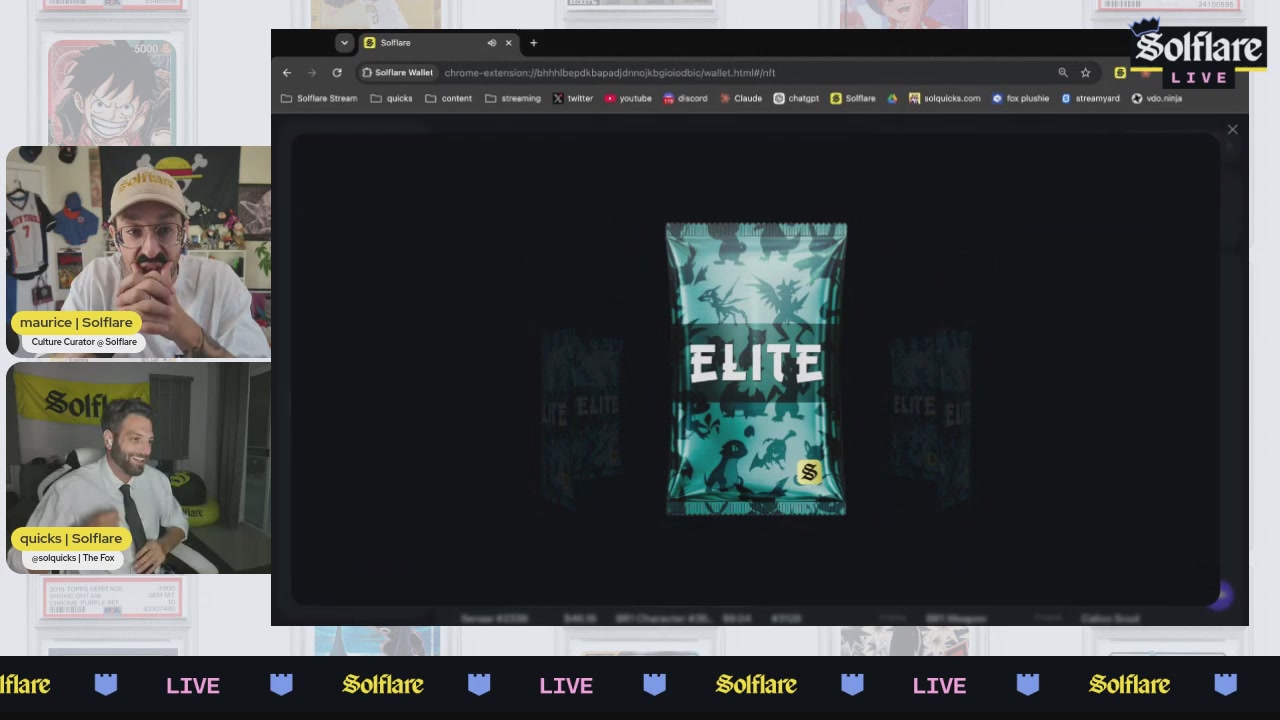Open the Solflare extension icon in toolbar
Image resolution: width=1280 pixels, height=720 pixels.
click(1120, 73)
